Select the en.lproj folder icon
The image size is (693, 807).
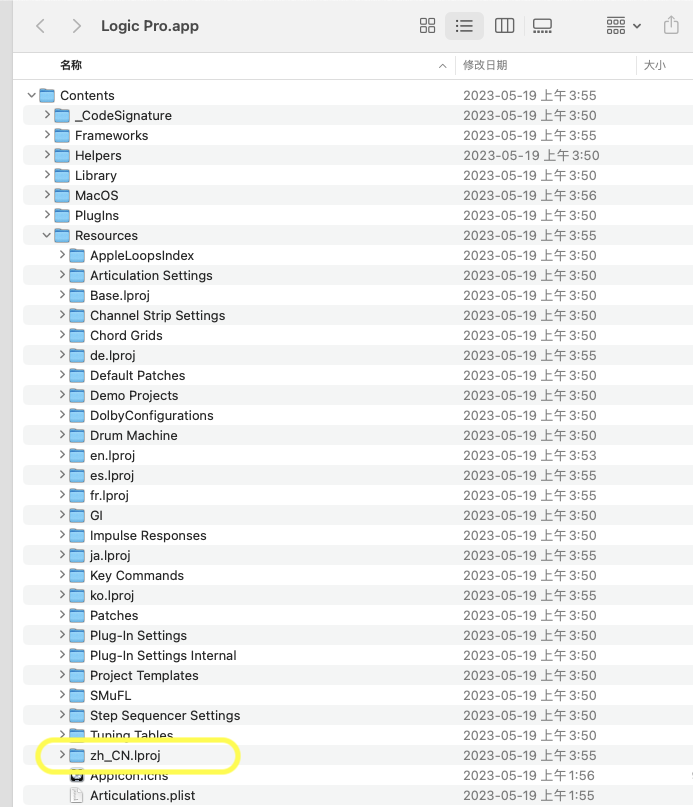[77, 455]
